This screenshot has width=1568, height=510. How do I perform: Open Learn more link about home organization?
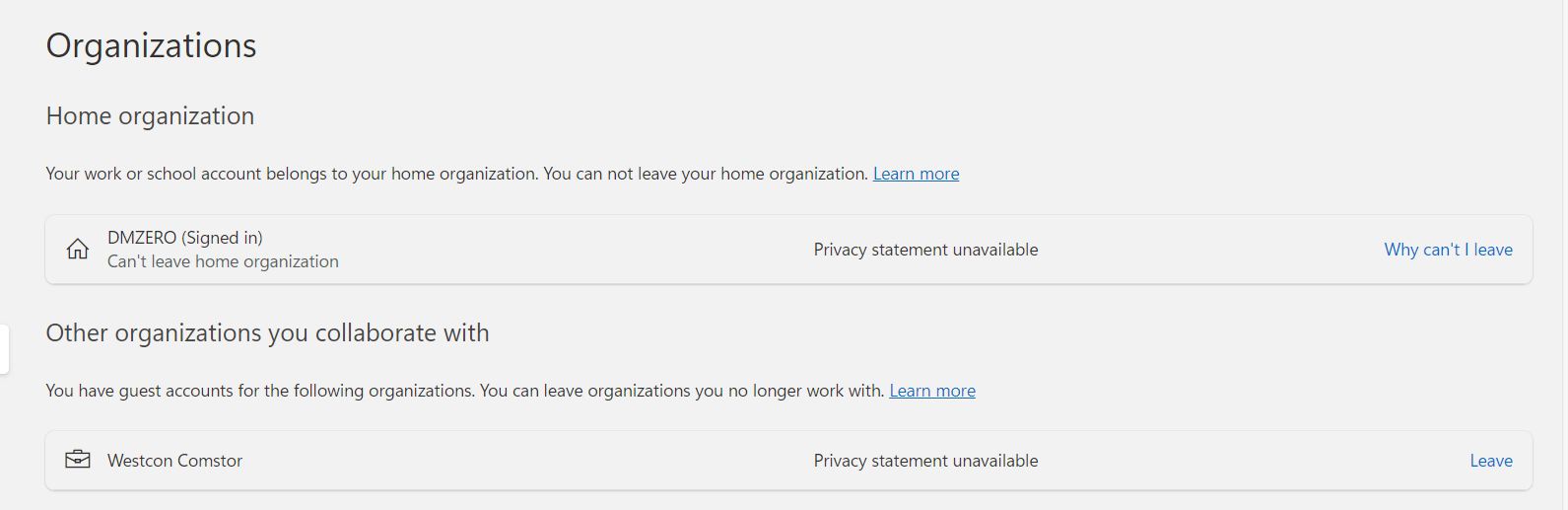pyautogui.click(x=916, y=174)
